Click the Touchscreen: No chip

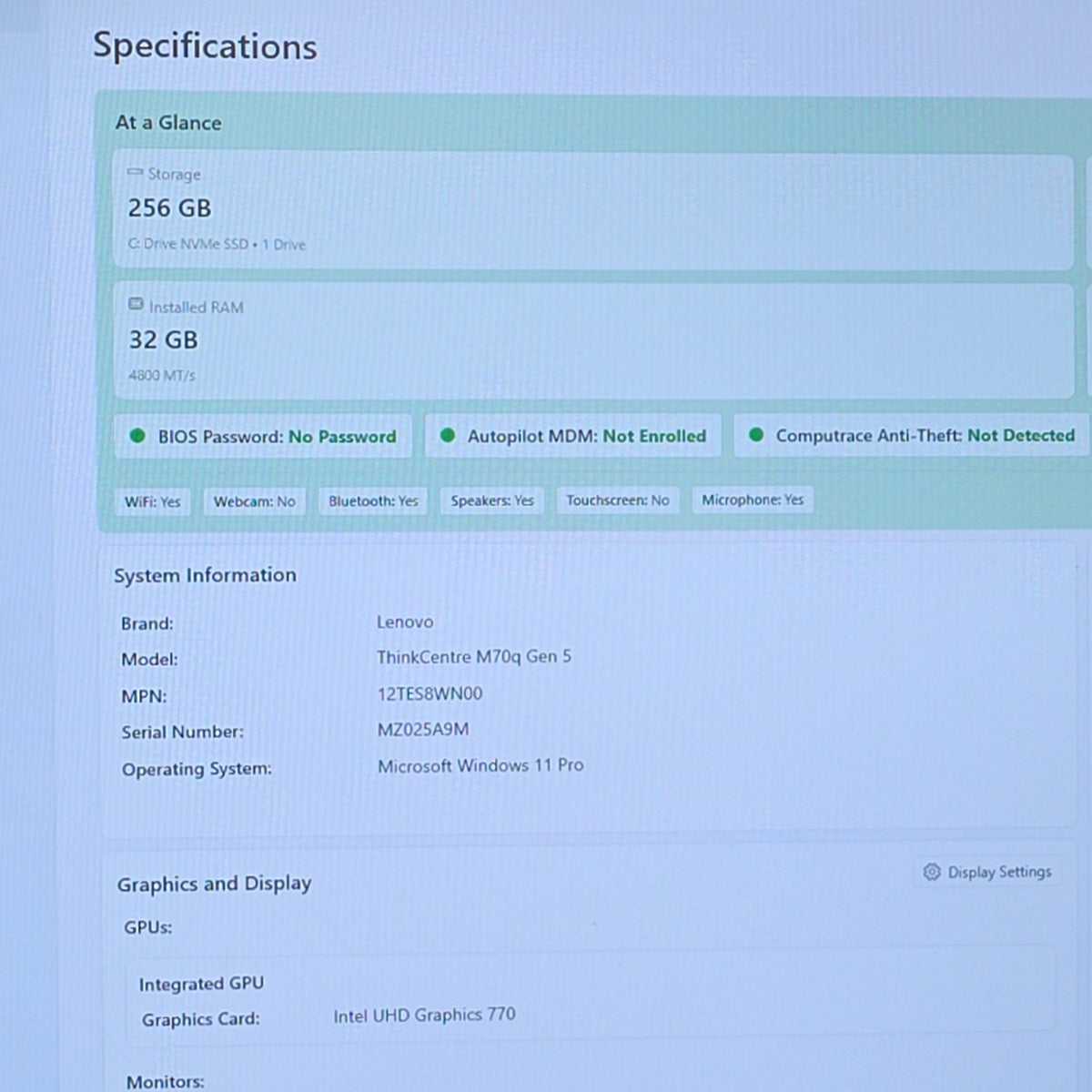click(x=618, y=500)
